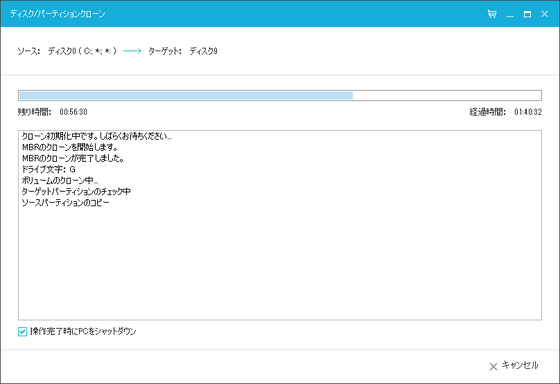Minimize the disk clone window
This screenshot has height=384, width=560.
[x=510, y=14]
